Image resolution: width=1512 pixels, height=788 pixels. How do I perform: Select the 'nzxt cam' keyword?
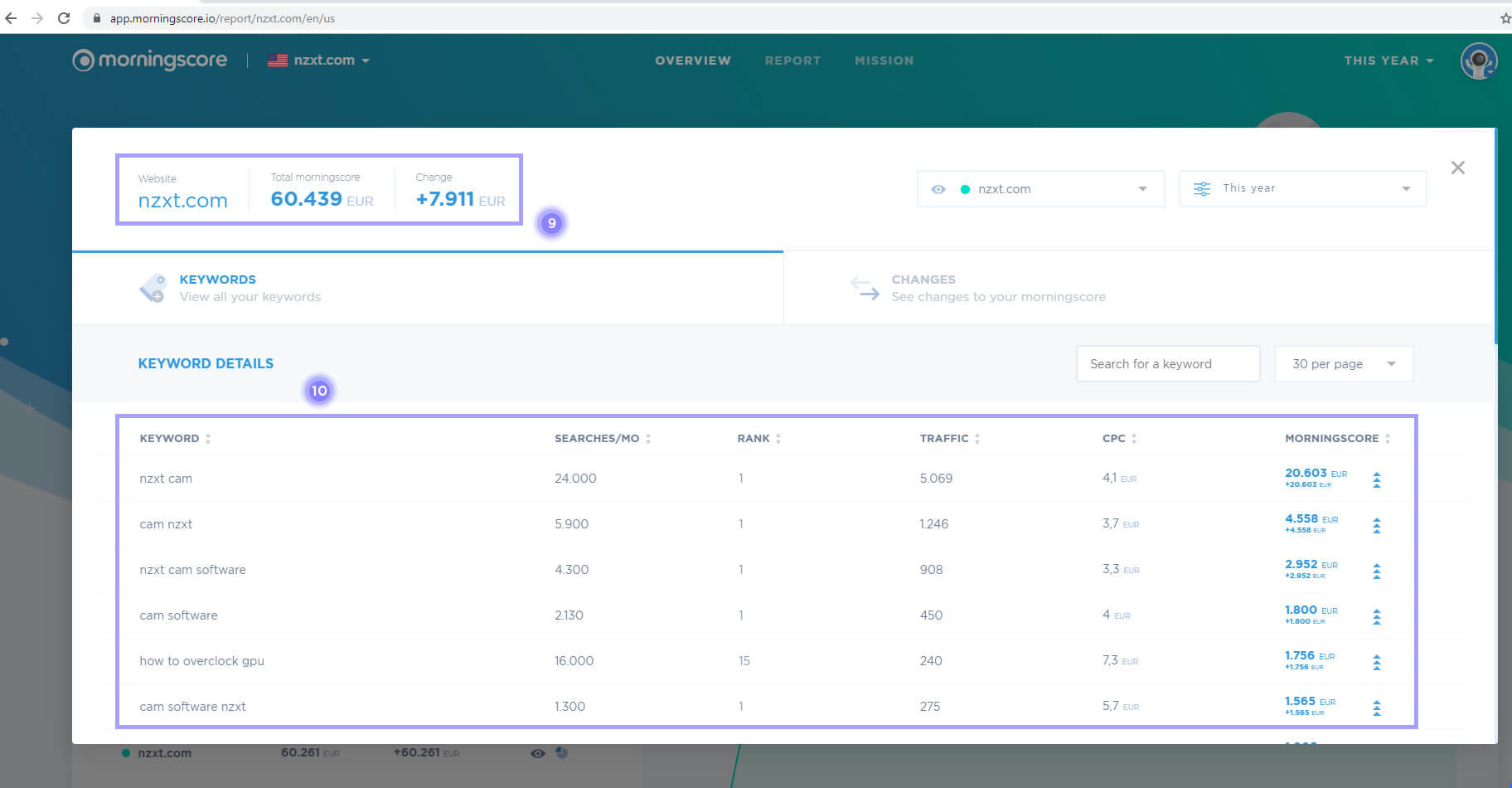tap(166, 479)
